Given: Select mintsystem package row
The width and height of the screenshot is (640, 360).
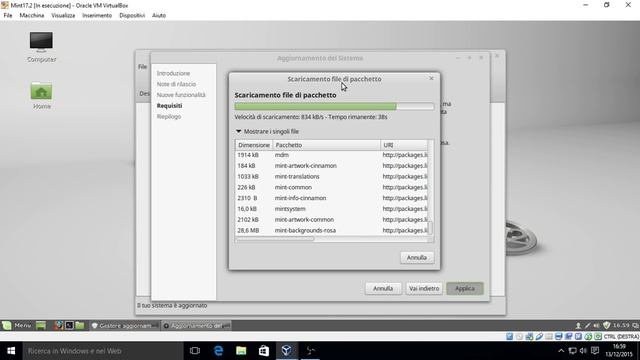Looking at the screenshot, I should click(x=331, y=209).
